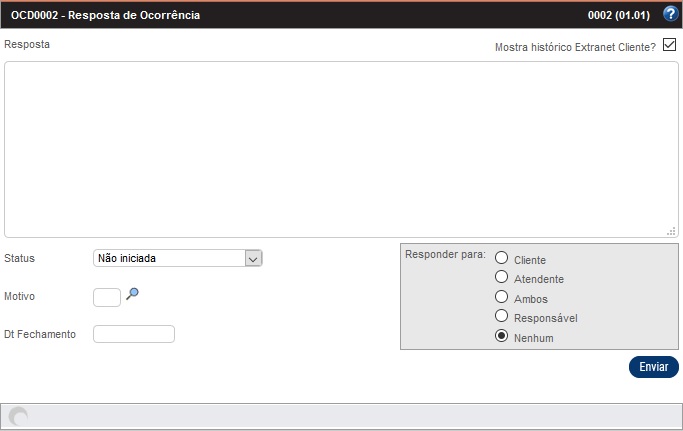683x431 pixels.
Task: Select the Cliente radio option
Action: click(x=502, y=259)
